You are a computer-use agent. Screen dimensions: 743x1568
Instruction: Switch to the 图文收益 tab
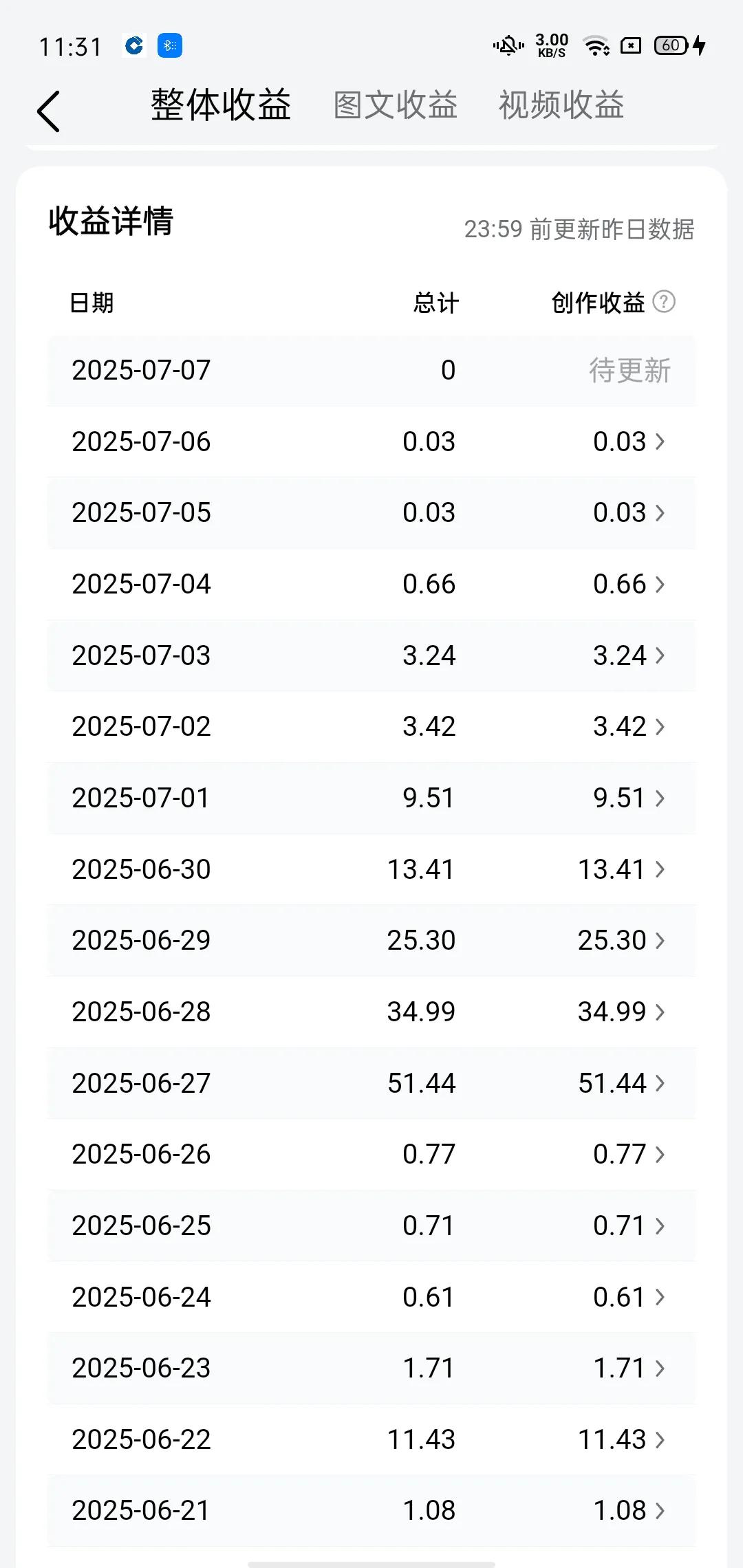click(396, 105)
